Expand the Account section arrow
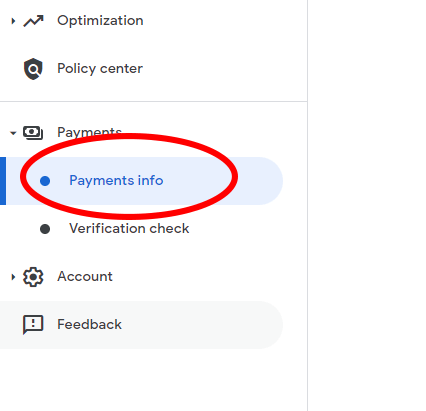 pos(13,277)
